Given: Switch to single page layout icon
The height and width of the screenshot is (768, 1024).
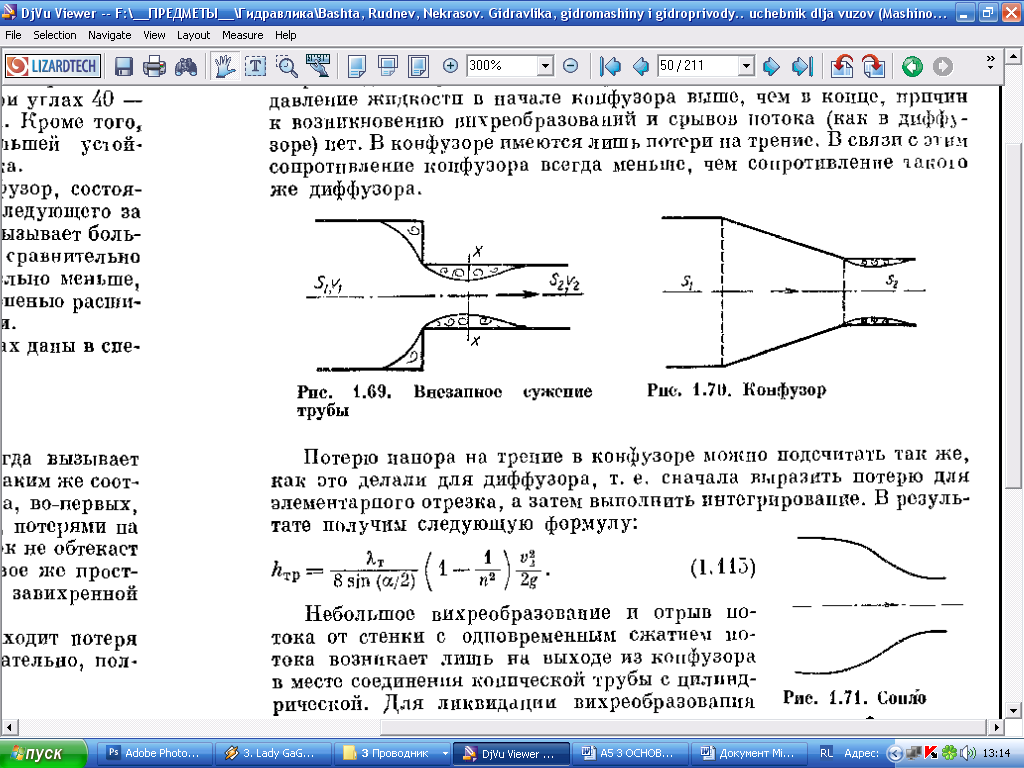Looking at the screenshot, I should pos(357,66).
